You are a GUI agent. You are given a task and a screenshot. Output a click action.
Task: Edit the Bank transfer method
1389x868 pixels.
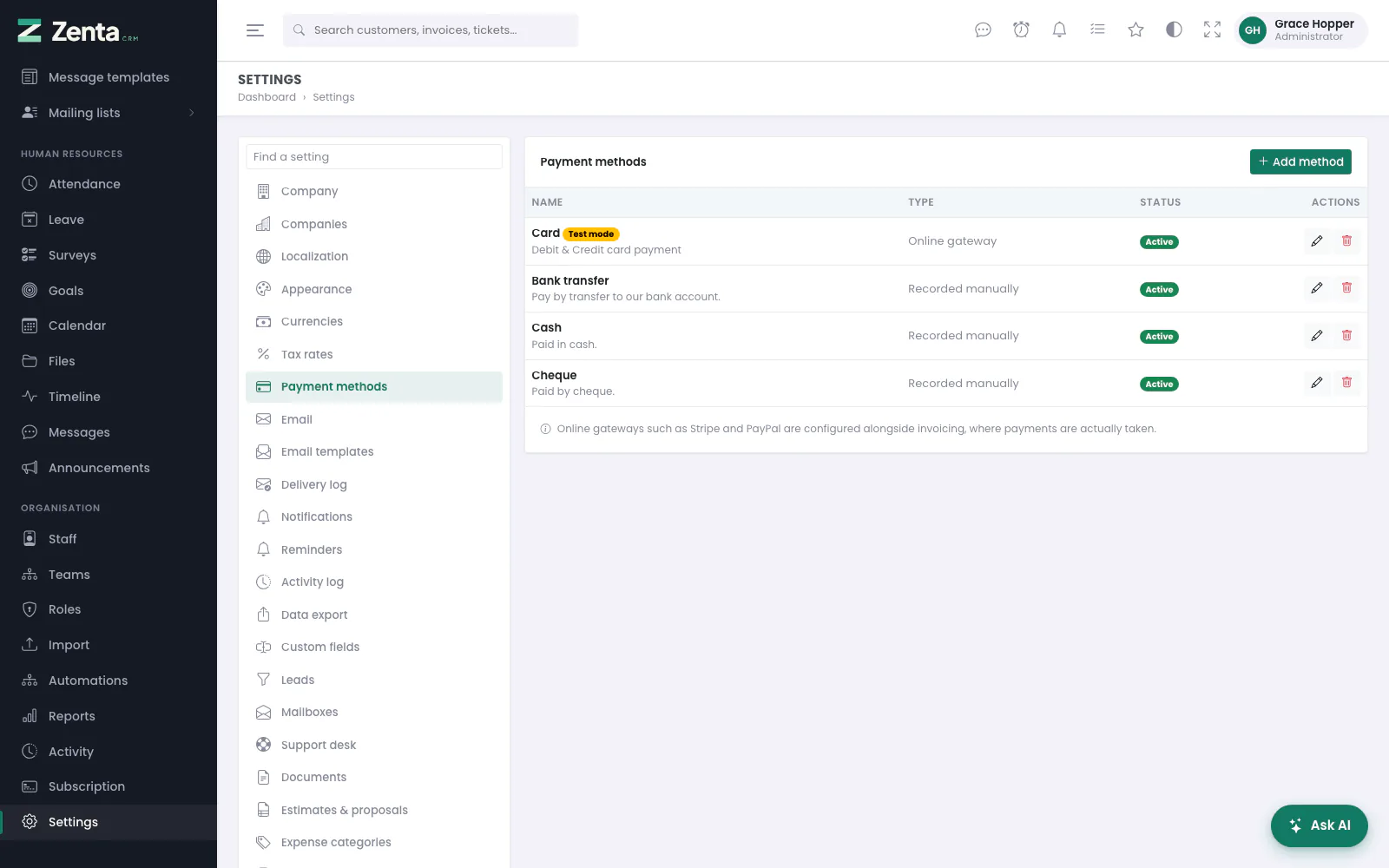click(x=1317, y=288)
